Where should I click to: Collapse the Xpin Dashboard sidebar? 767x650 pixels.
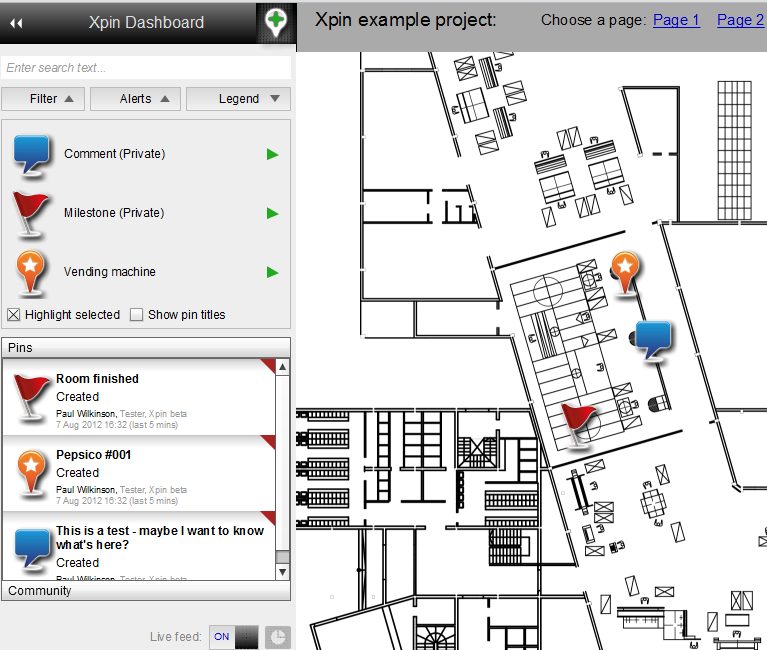pos(16,22)
